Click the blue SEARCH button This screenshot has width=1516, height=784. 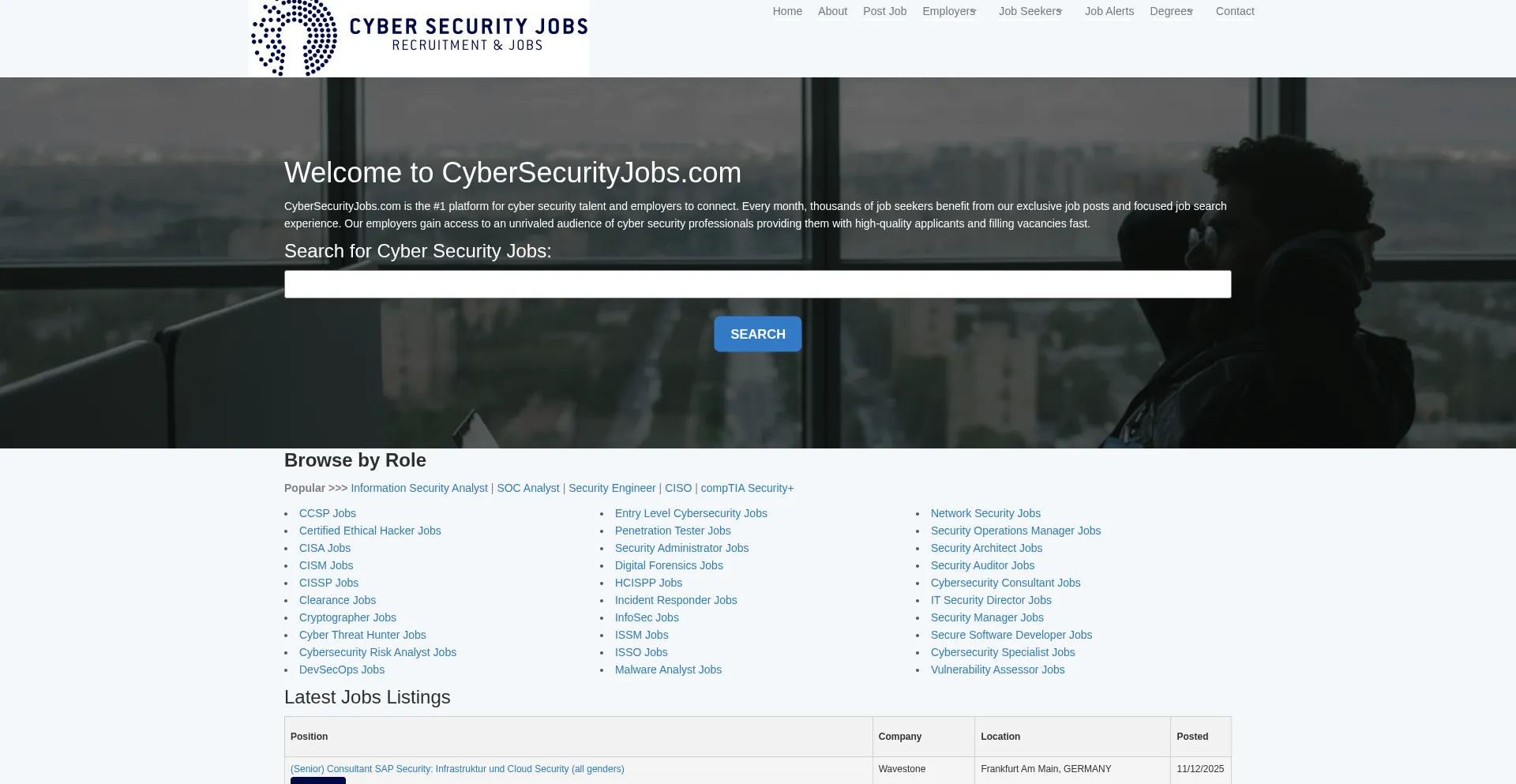[758, 334]
